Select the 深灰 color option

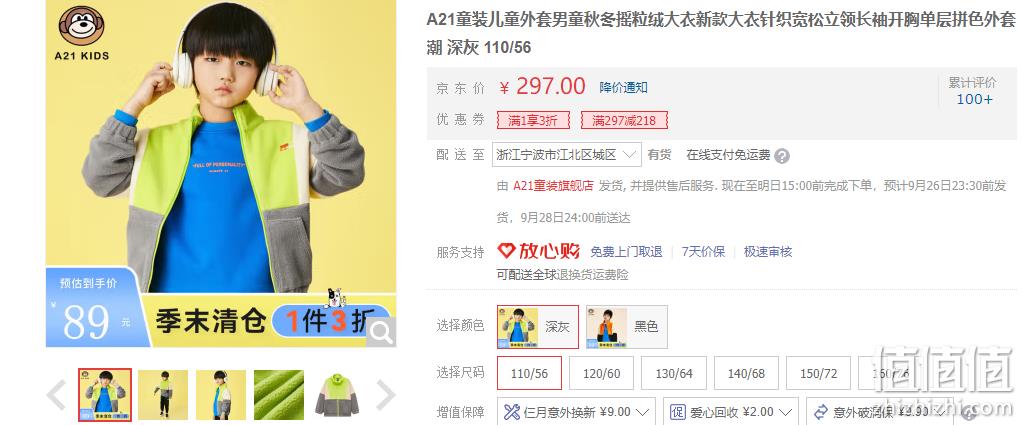click(x=538, y=327)
